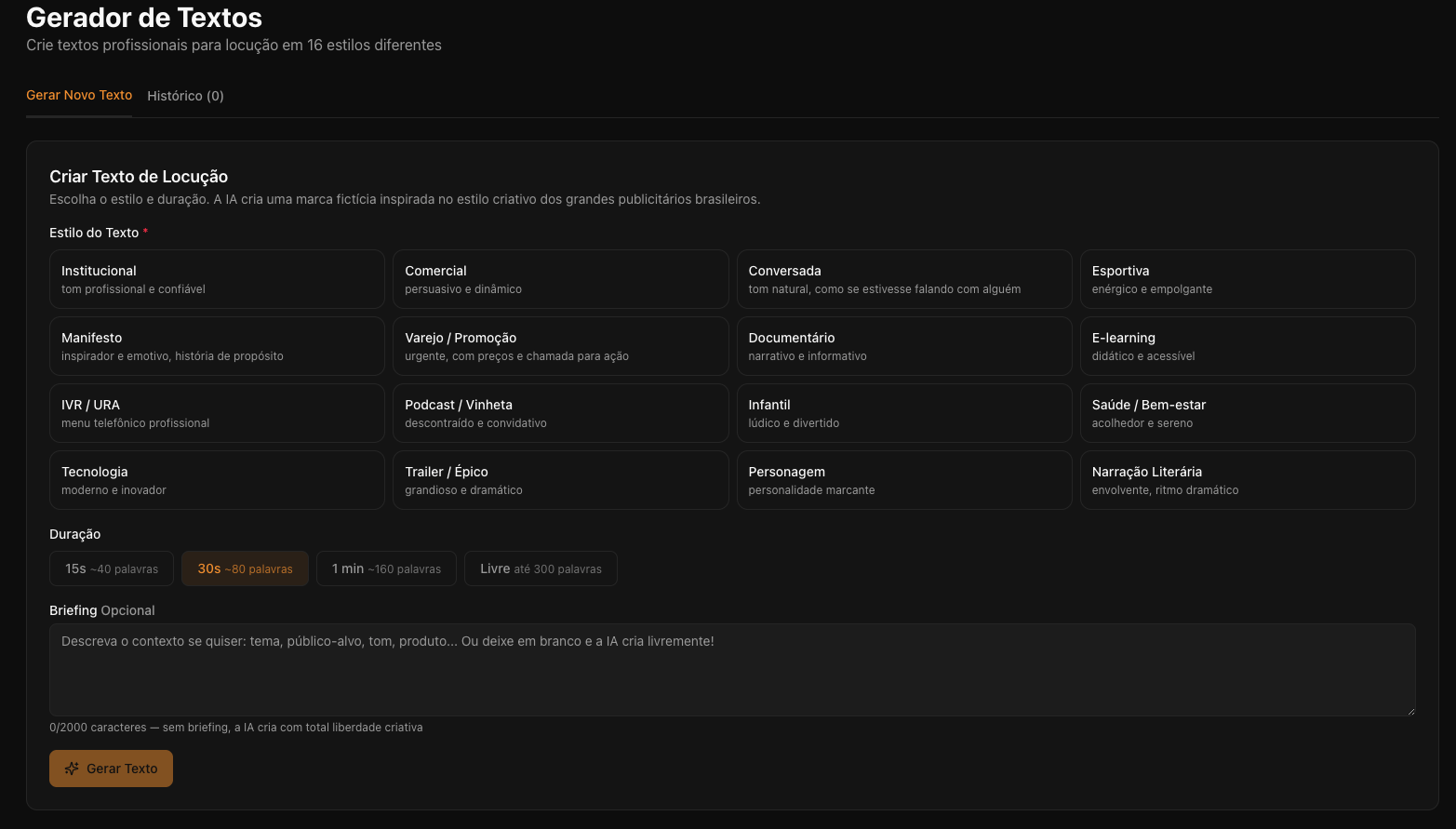The width and height of the screenshot is (1456, 829).
Task: Pick the Trailer / Épico style
Action: 560,480
